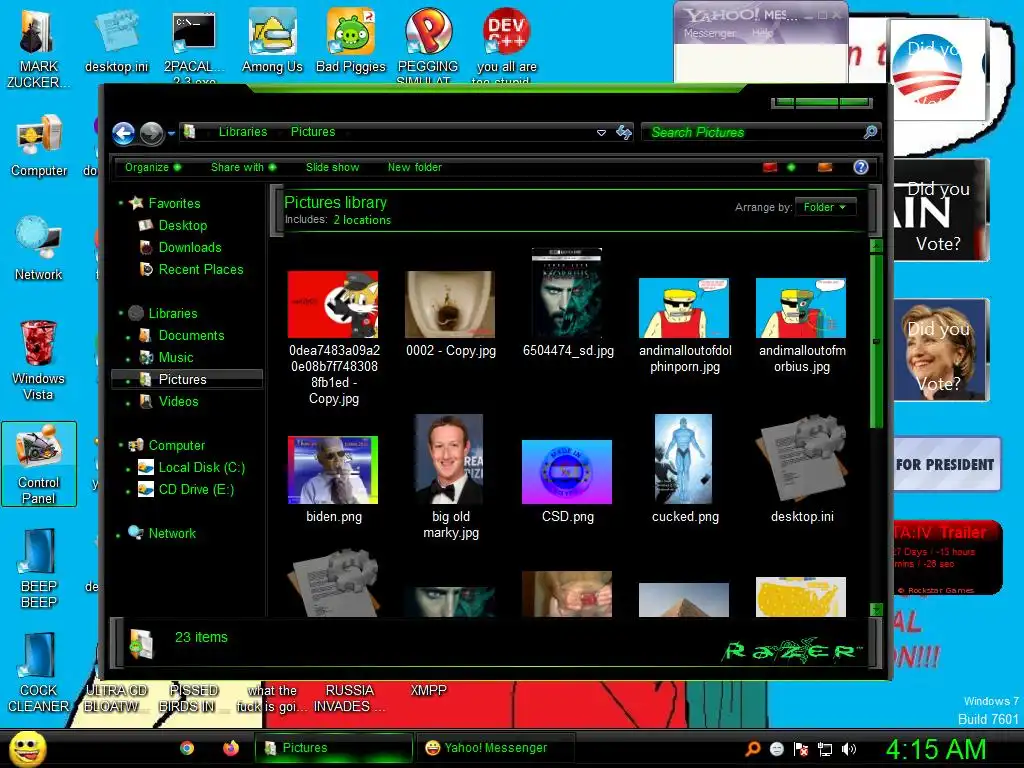Start the Slide show
This screenshot has width=1024, height=768.
tap(332, 167)
